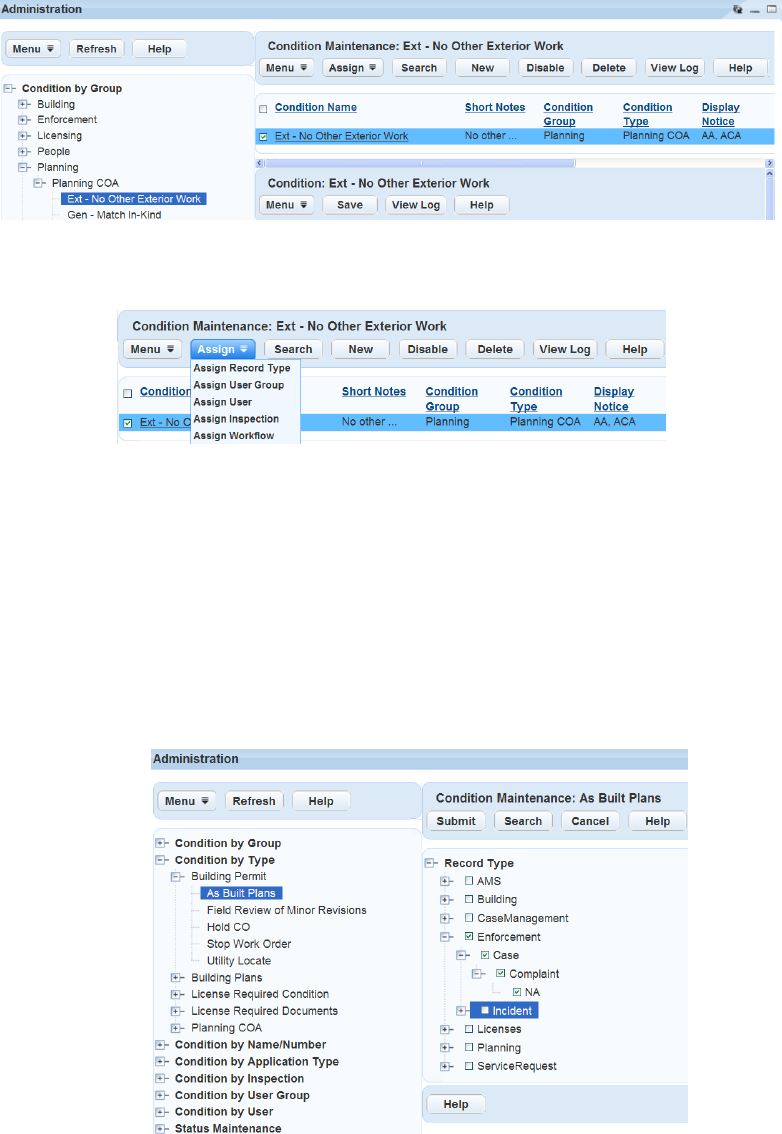Tick the header checkbox in the middle panel table
Image resolution: width=782 pixels, height=1134 pixels.
point(128,393)
